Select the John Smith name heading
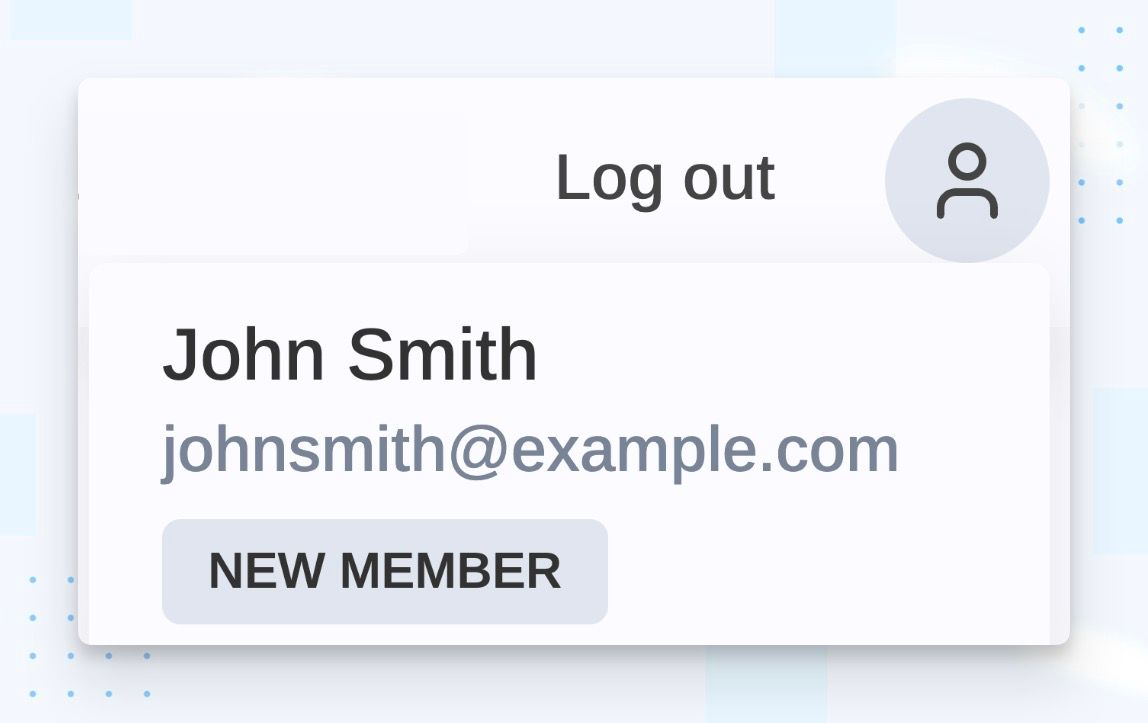Viewport: 1148px width, 723px height. [x=350, y=355]
